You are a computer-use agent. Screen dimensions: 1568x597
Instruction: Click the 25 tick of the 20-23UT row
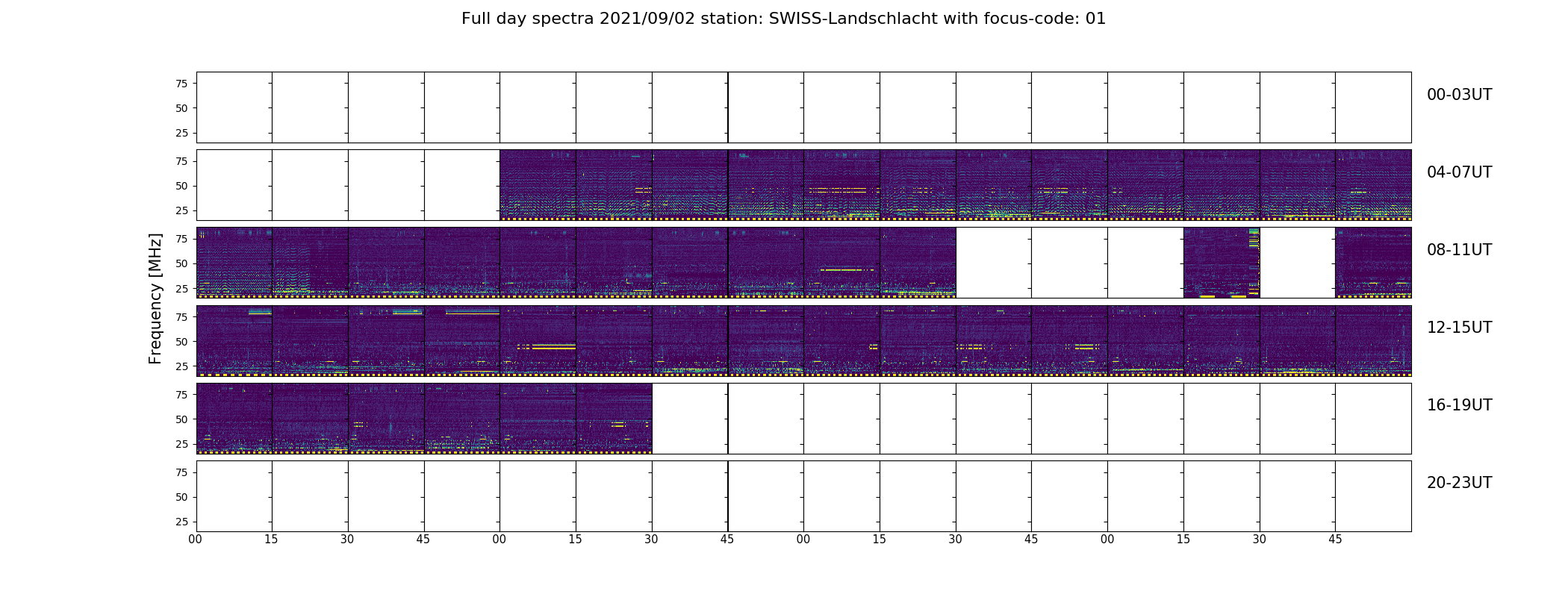181,522
